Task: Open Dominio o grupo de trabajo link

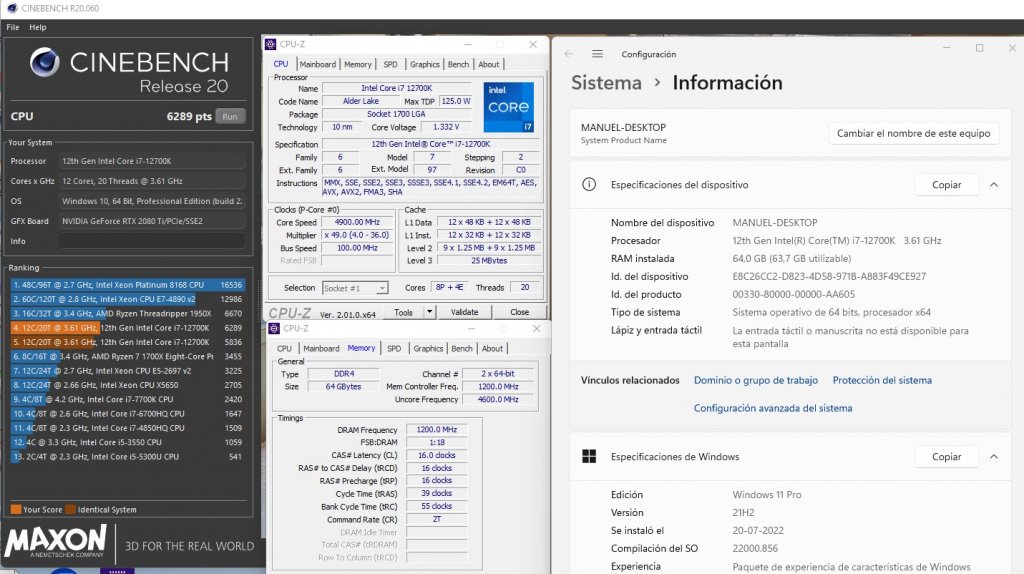Action: point(756,380)
